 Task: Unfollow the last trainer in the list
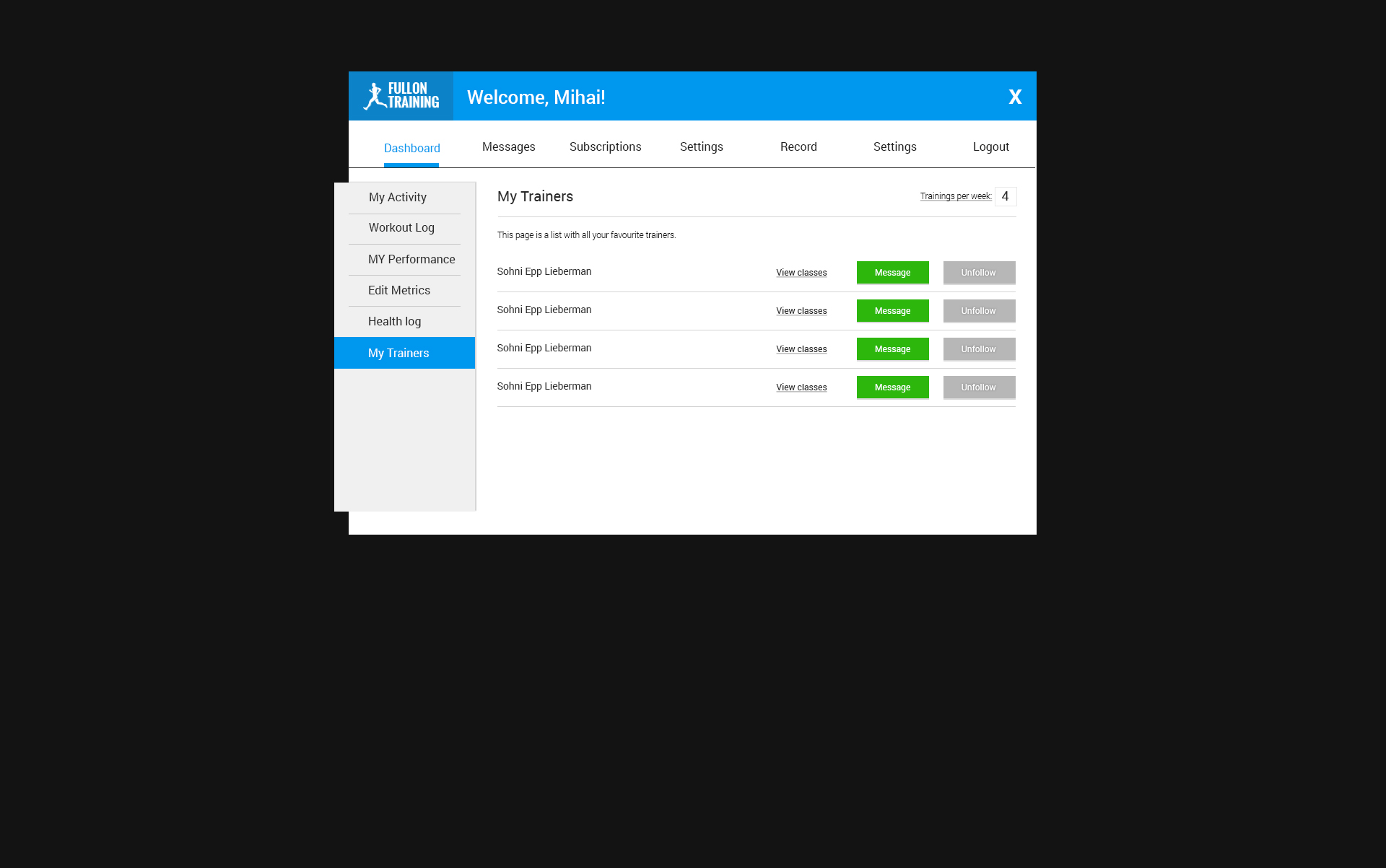(979, 387)
